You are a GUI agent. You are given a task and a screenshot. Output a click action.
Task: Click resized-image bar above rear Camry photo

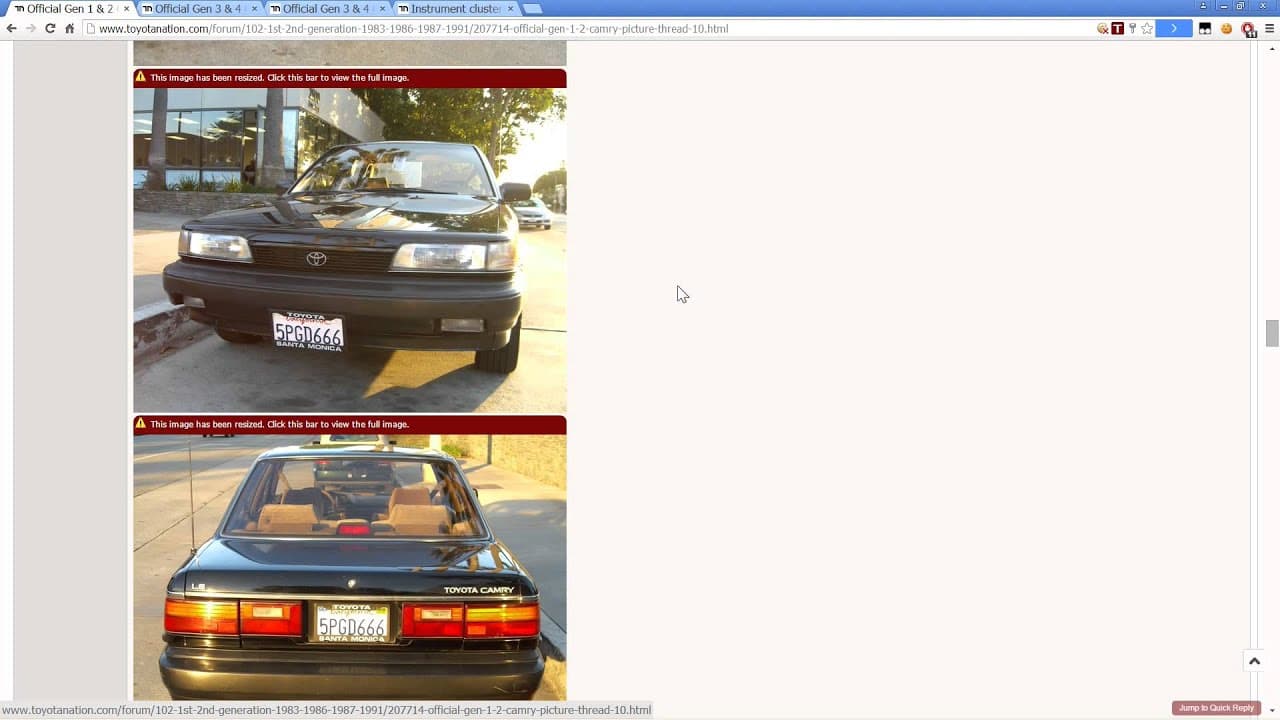(350, 425)
